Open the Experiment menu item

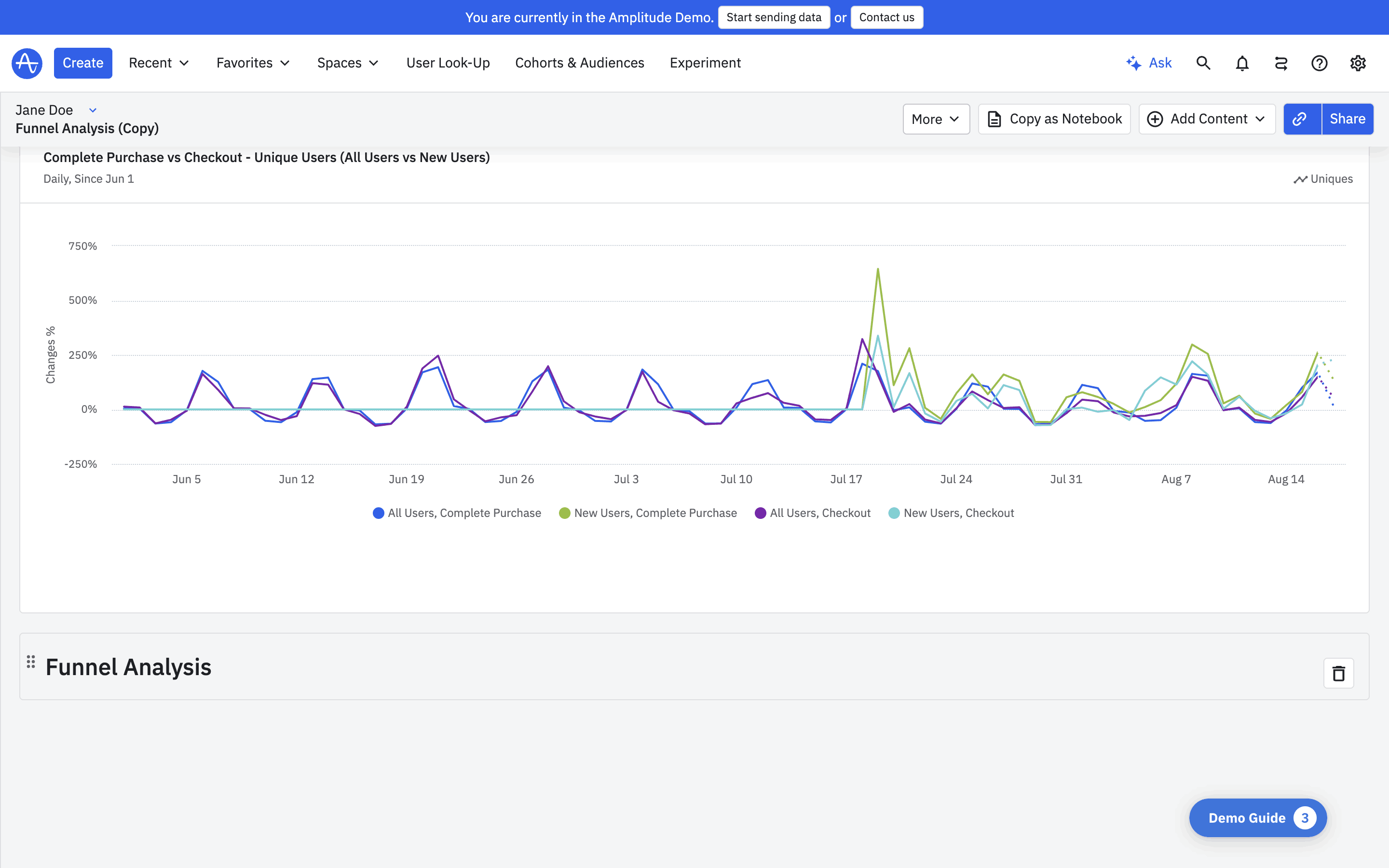[x=705, y=63]
